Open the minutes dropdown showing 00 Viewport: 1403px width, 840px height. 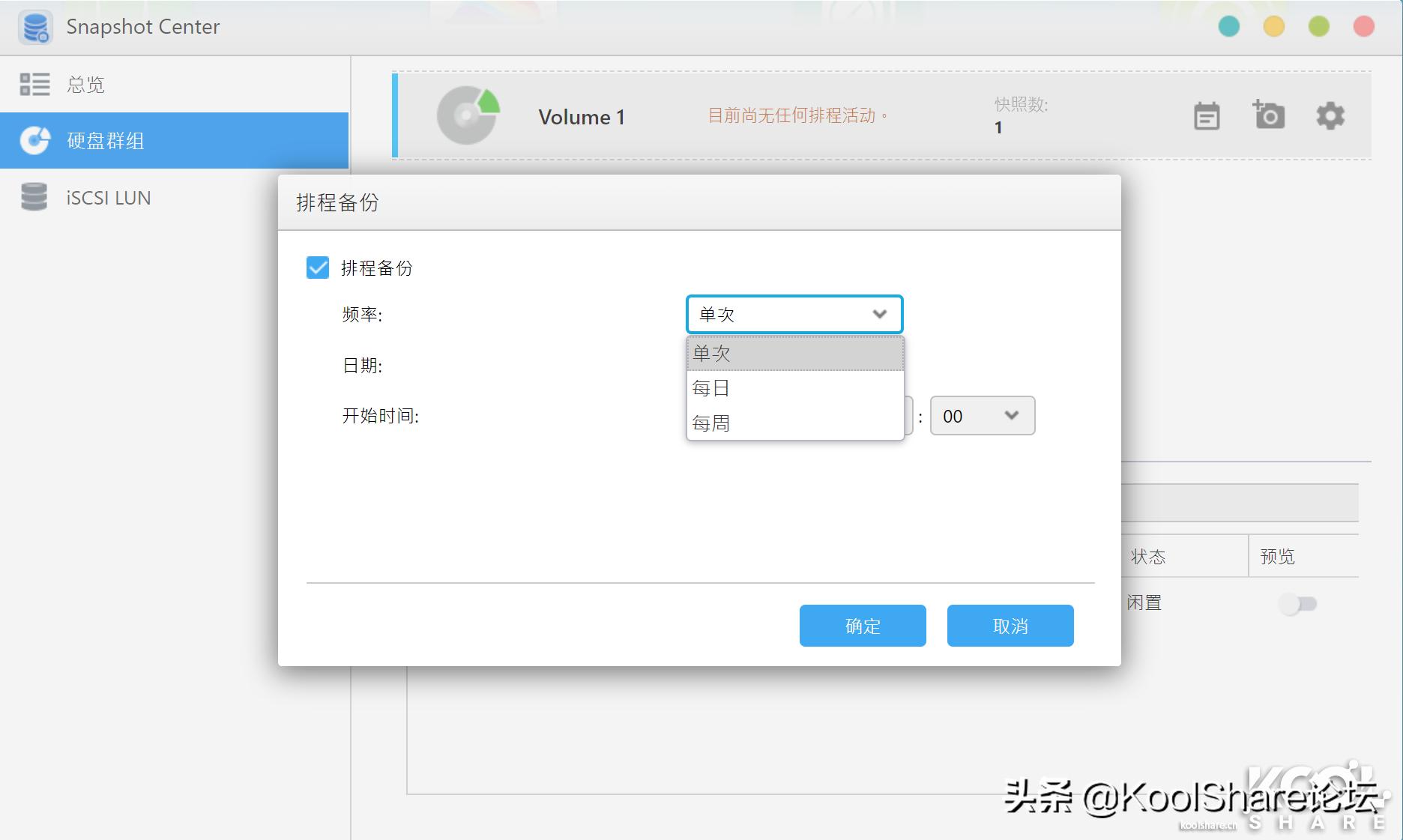981,416
